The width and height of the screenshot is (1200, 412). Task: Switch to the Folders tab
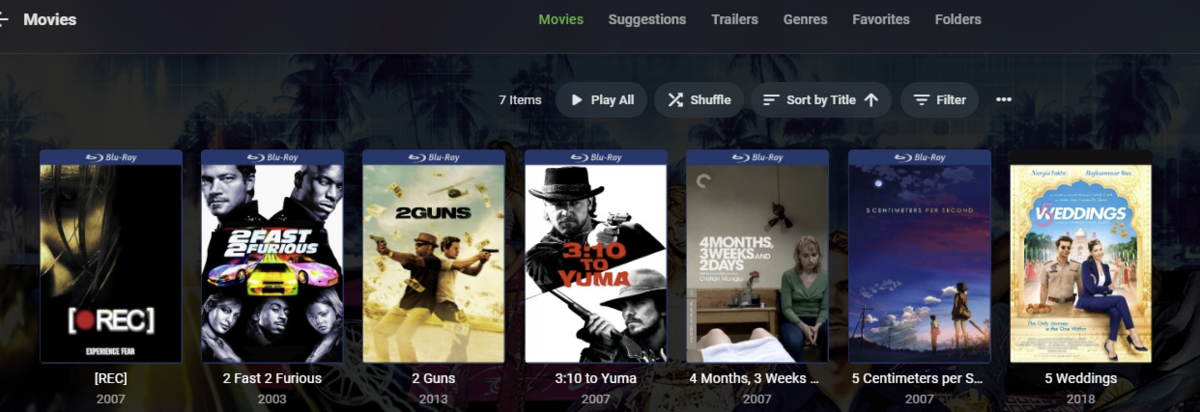point(958,19)
